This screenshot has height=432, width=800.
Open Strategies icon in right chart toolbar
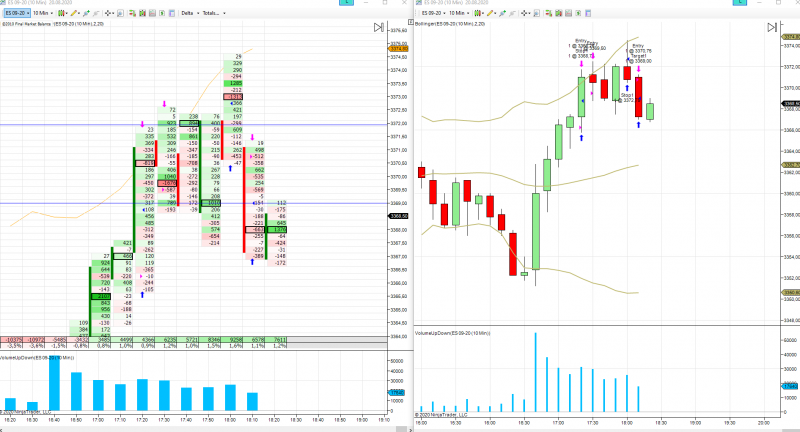(x=578, y=13)
